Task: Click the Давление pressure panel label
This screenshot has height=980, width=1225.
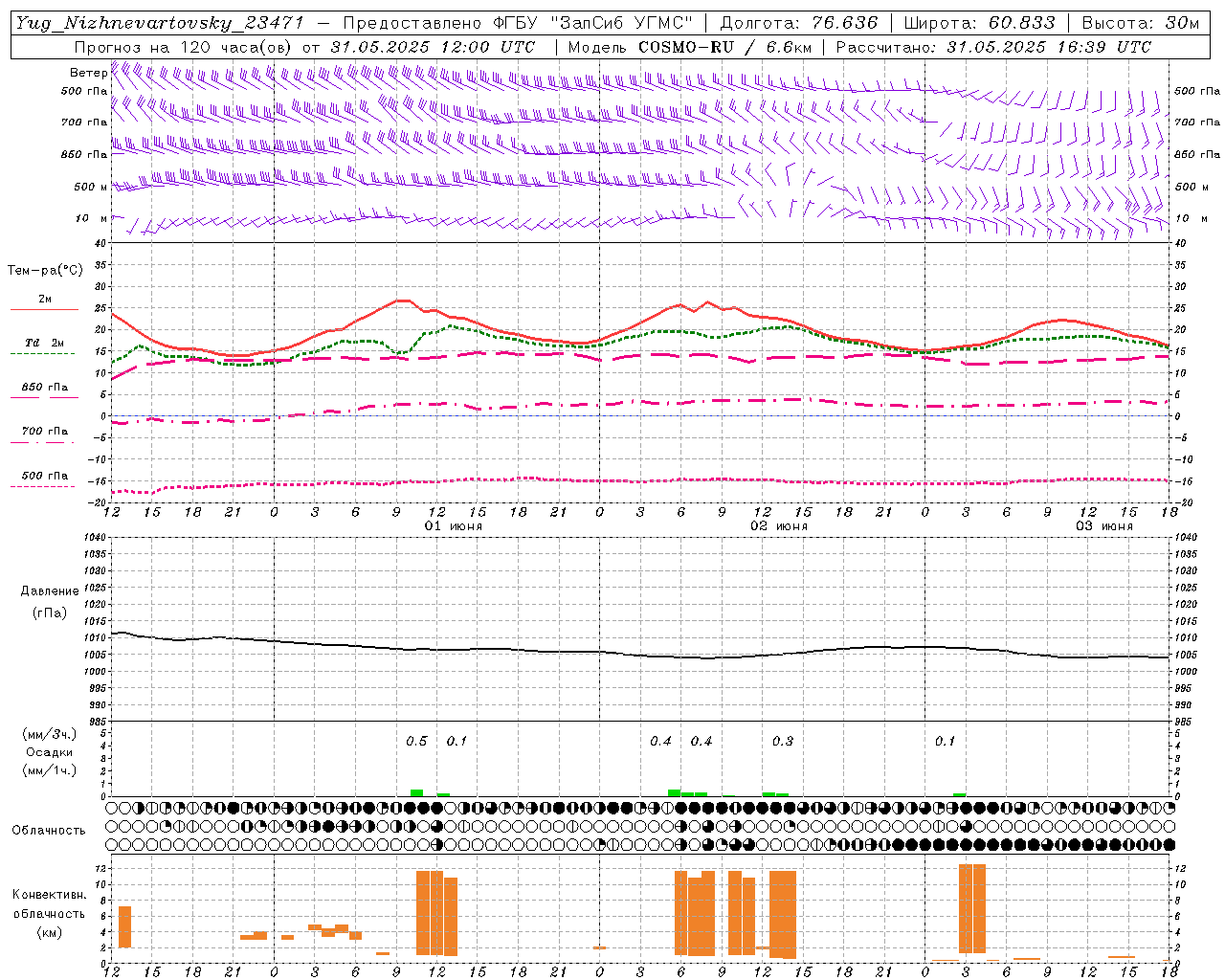Action: [x=50, y=591]
